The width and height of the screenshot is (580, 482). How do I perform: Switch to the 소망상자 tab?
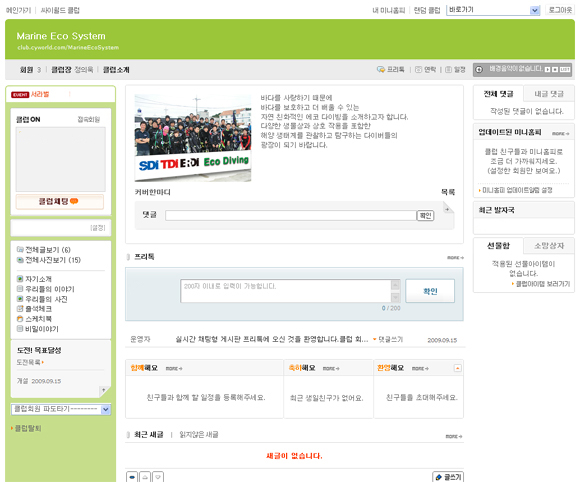click(549, 246)
